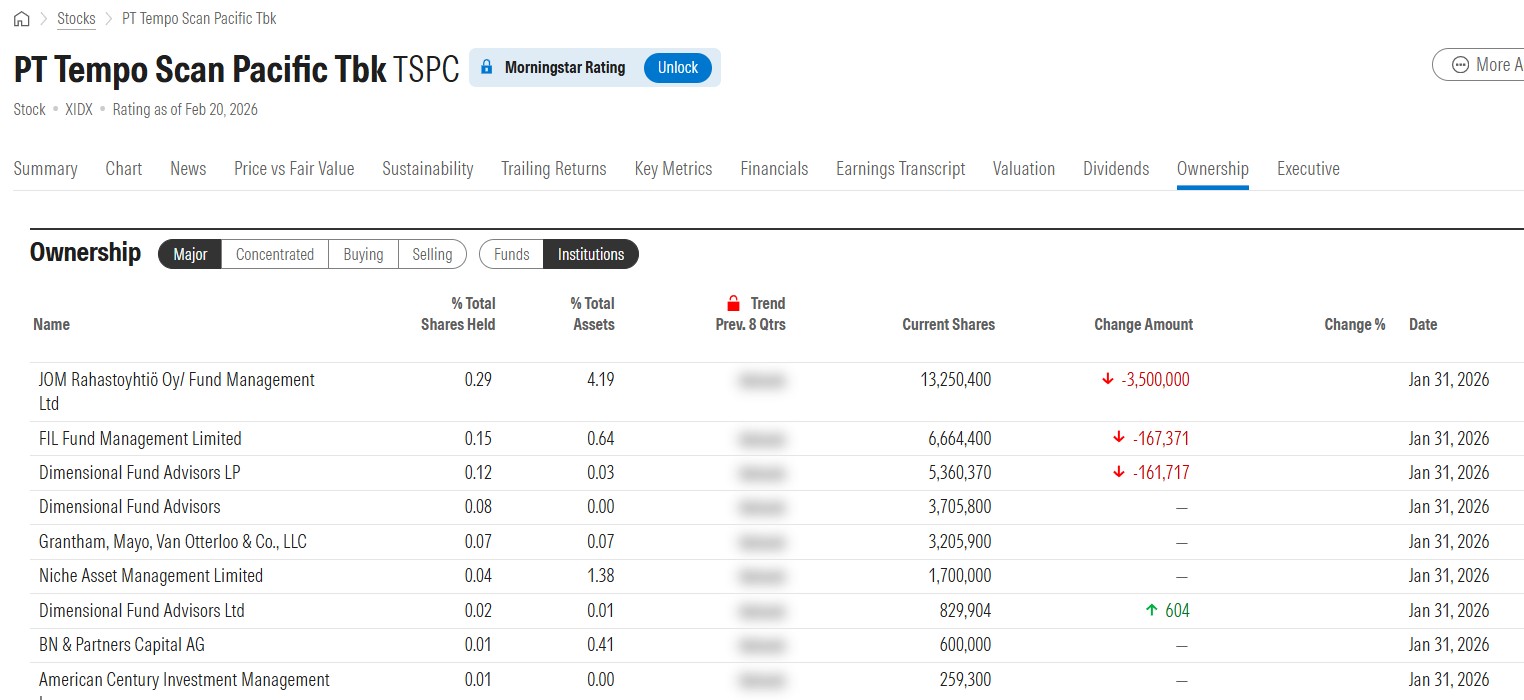Click the % Total Assets column header
The width and height of the screenshot is (1524, 700).
click(x=593, y=314)
